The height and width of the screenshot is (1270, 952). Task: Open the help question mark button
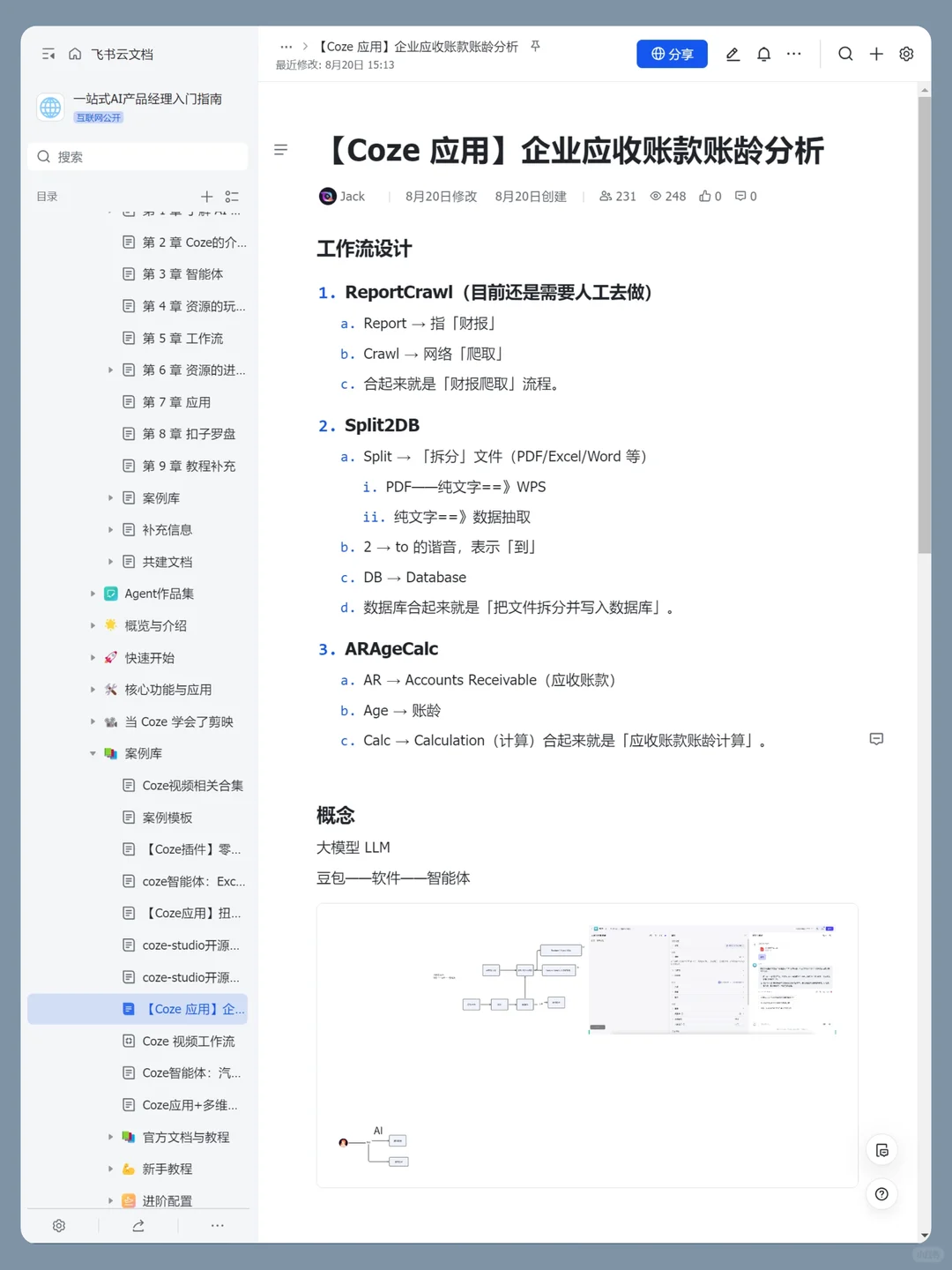(881, 1194)
